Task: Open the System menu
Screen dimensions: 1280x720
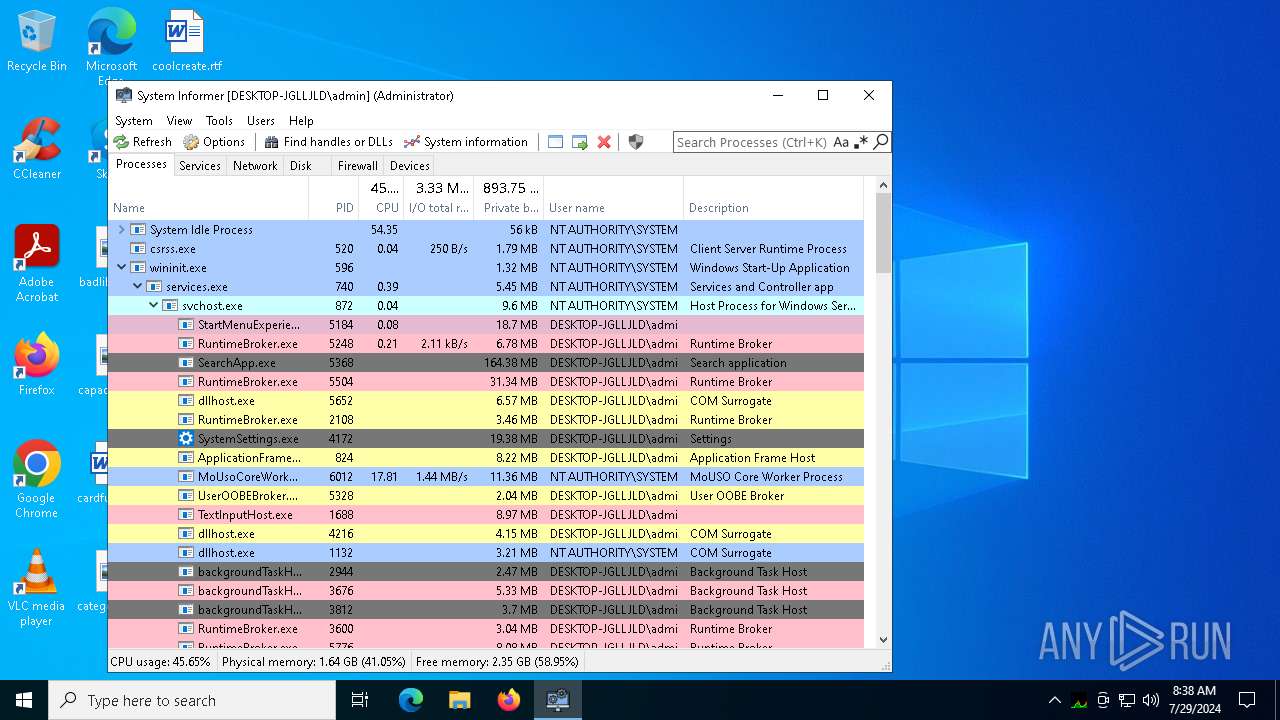Action: click(x=134, y=120)
